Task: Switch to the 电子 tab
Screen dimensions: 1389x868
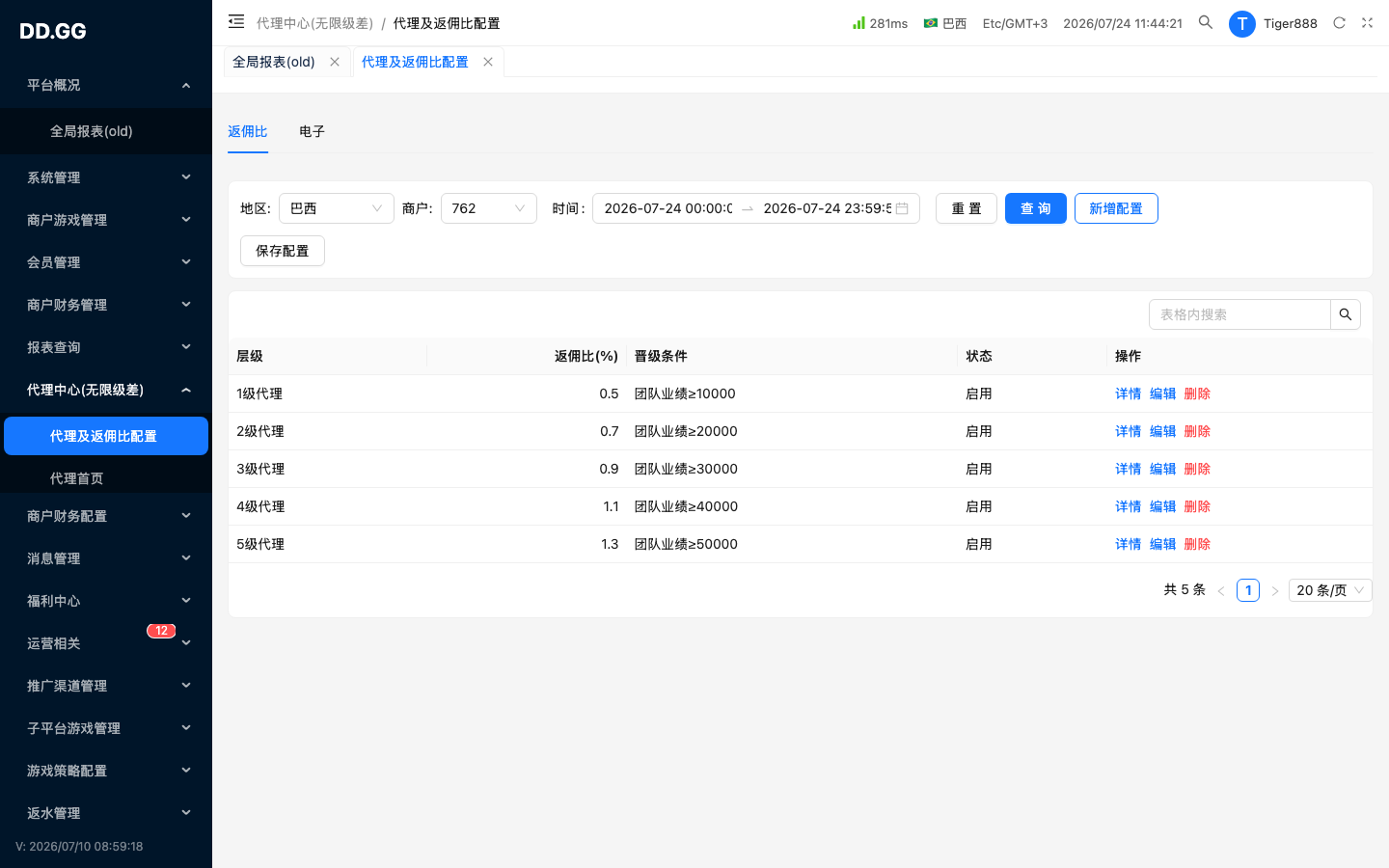Action: tap(312, 131)
